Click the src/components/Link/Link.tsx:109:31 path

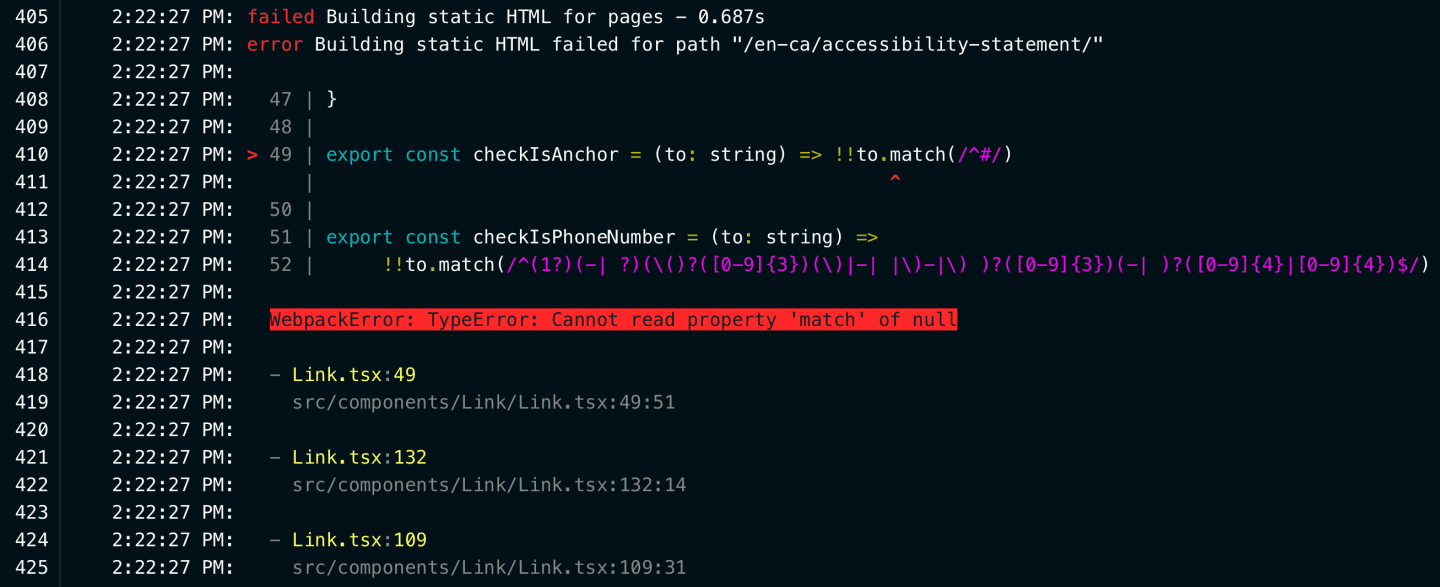(489, 568)
